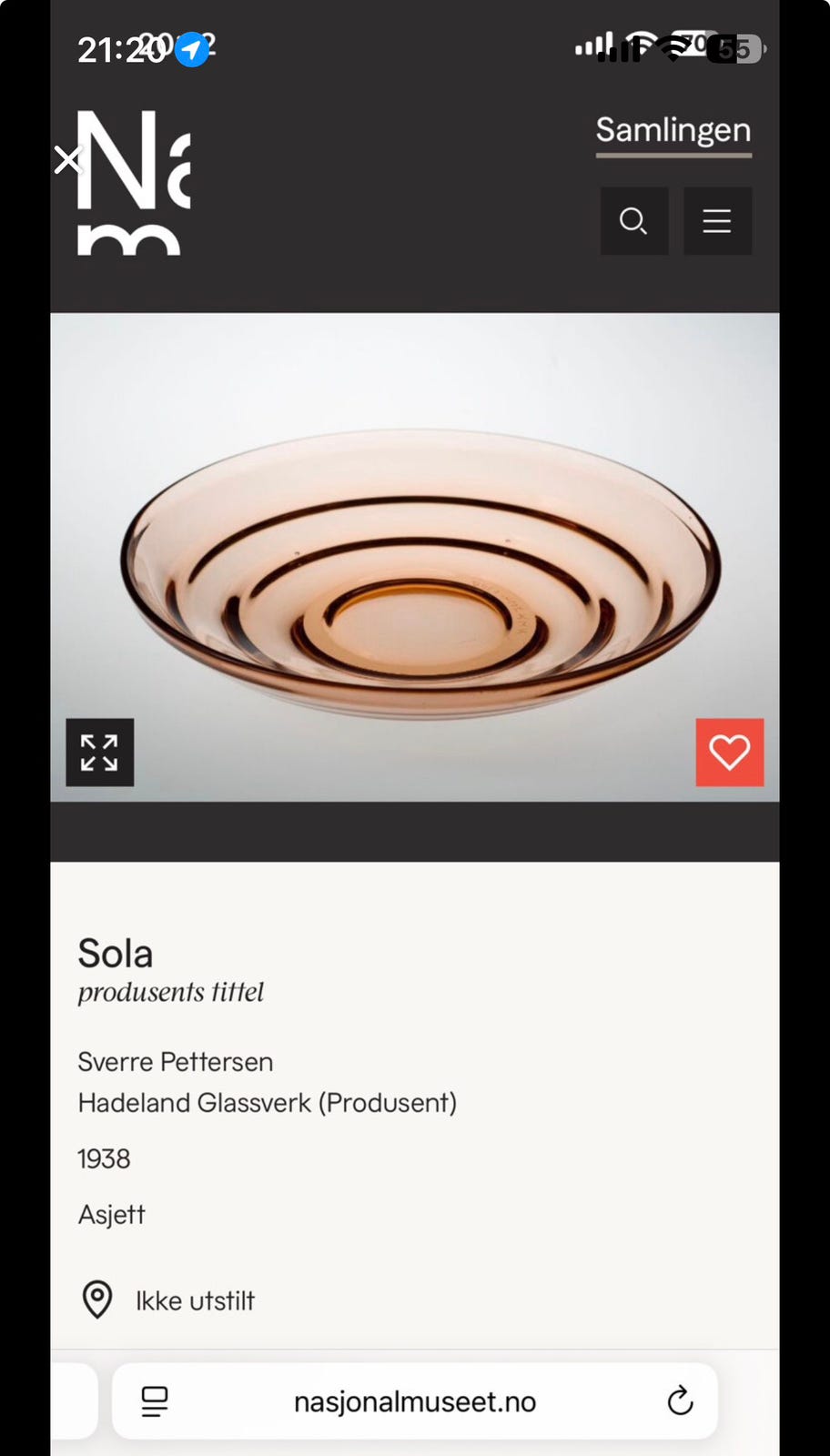Screen dimensions: 830x1456
Task: Click the Asjett object type
Action: point(112,1215)
